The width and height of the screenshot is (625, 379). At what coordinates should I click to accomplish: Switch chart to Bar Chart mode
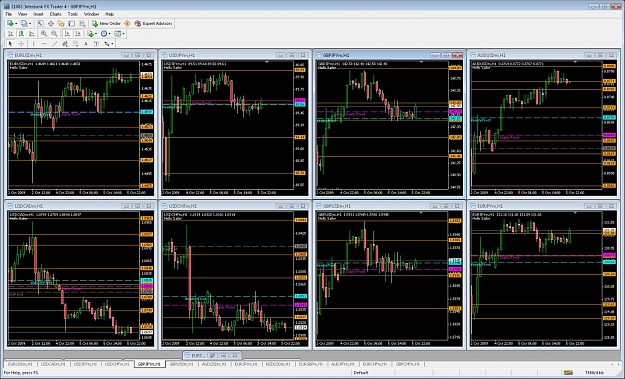(x=11, y=34)
